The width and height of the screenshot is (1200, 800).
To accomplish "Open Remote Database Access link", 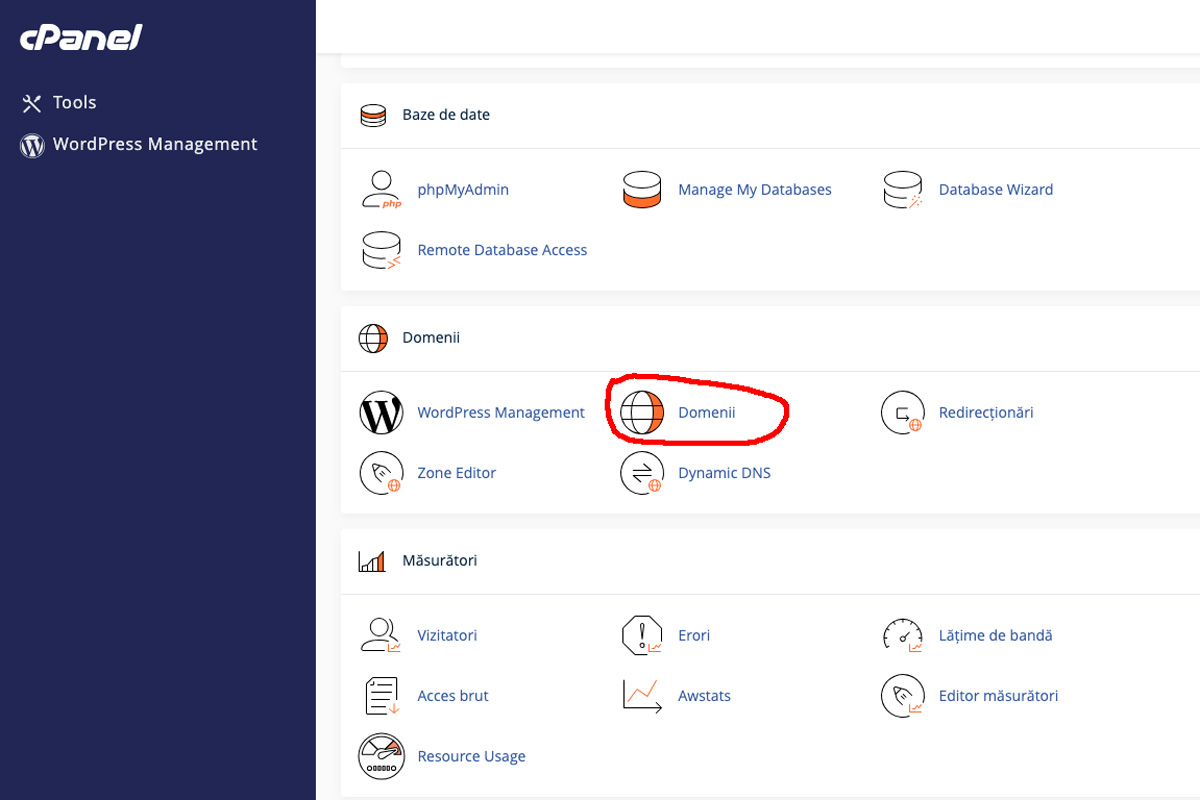I will pos(502,250).
